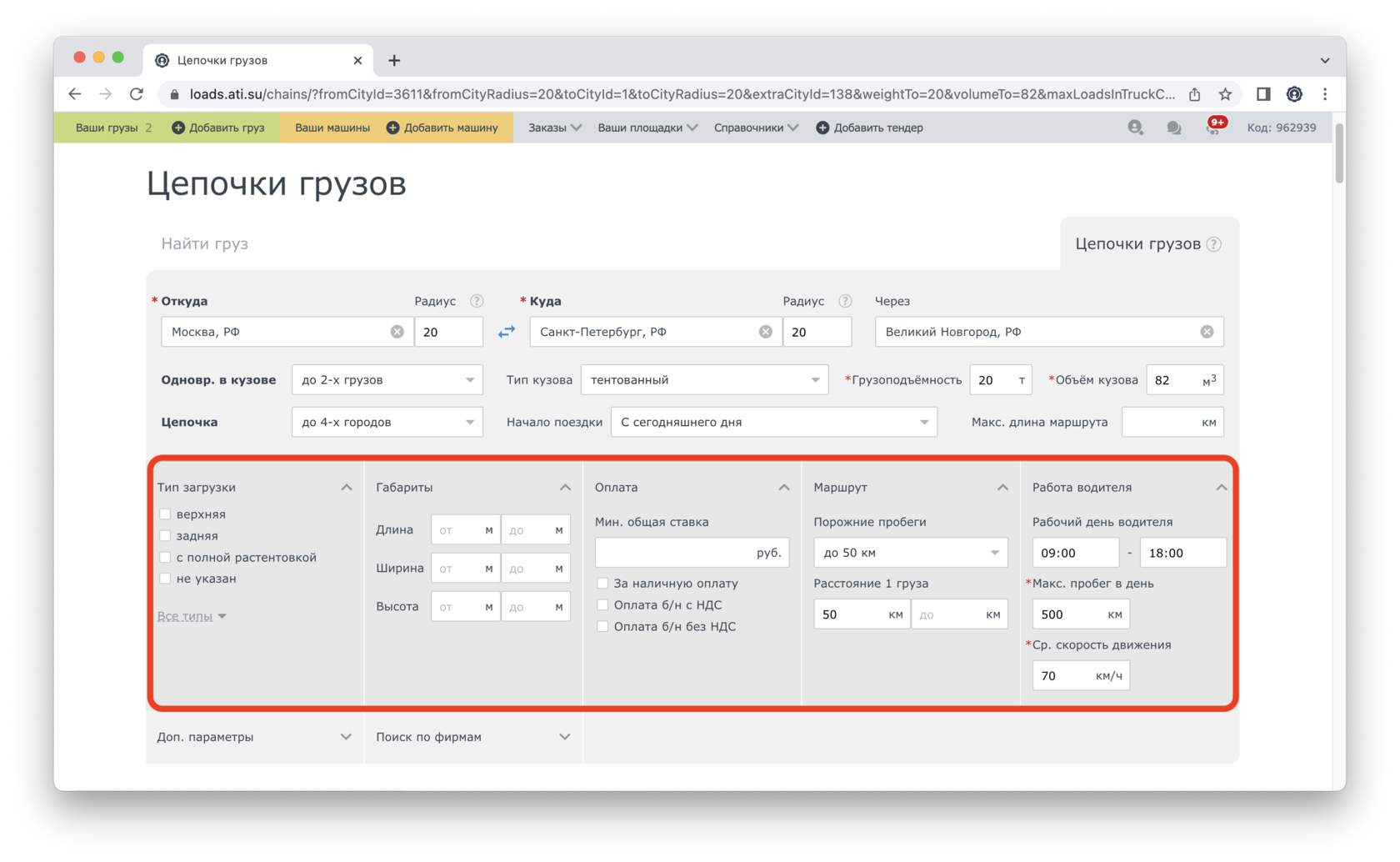1400x862 pixels.
Task: Collapse the Тип загрузки section
Action: [x=347, y=488]
